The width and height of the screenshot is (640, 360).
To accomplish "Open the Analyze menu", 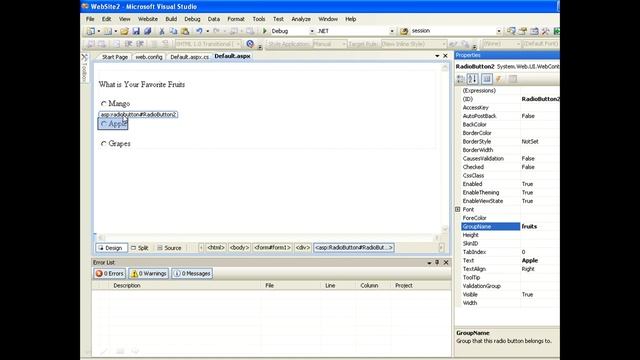I will click(x=301, y=19).
